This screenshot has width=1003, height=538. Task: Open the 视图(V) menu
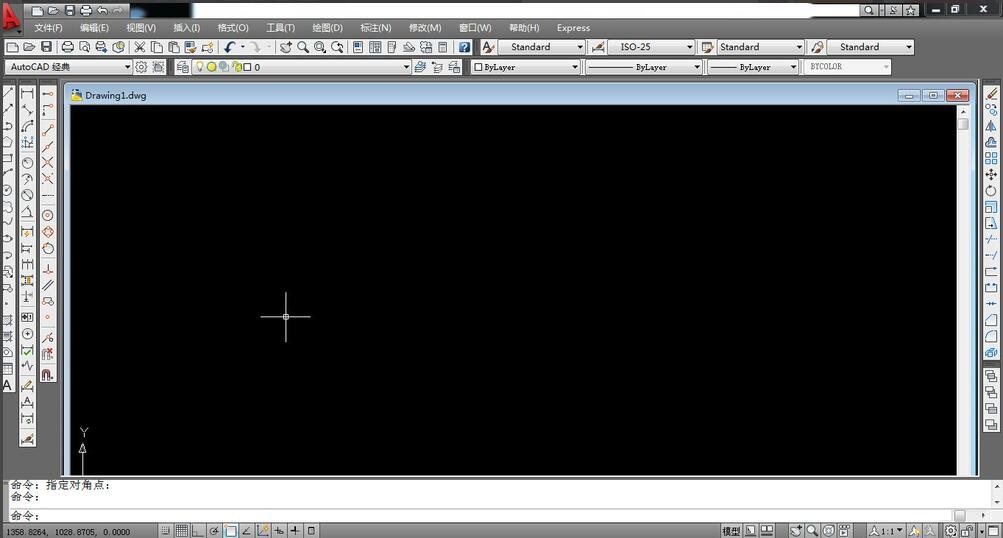(141, 28)
